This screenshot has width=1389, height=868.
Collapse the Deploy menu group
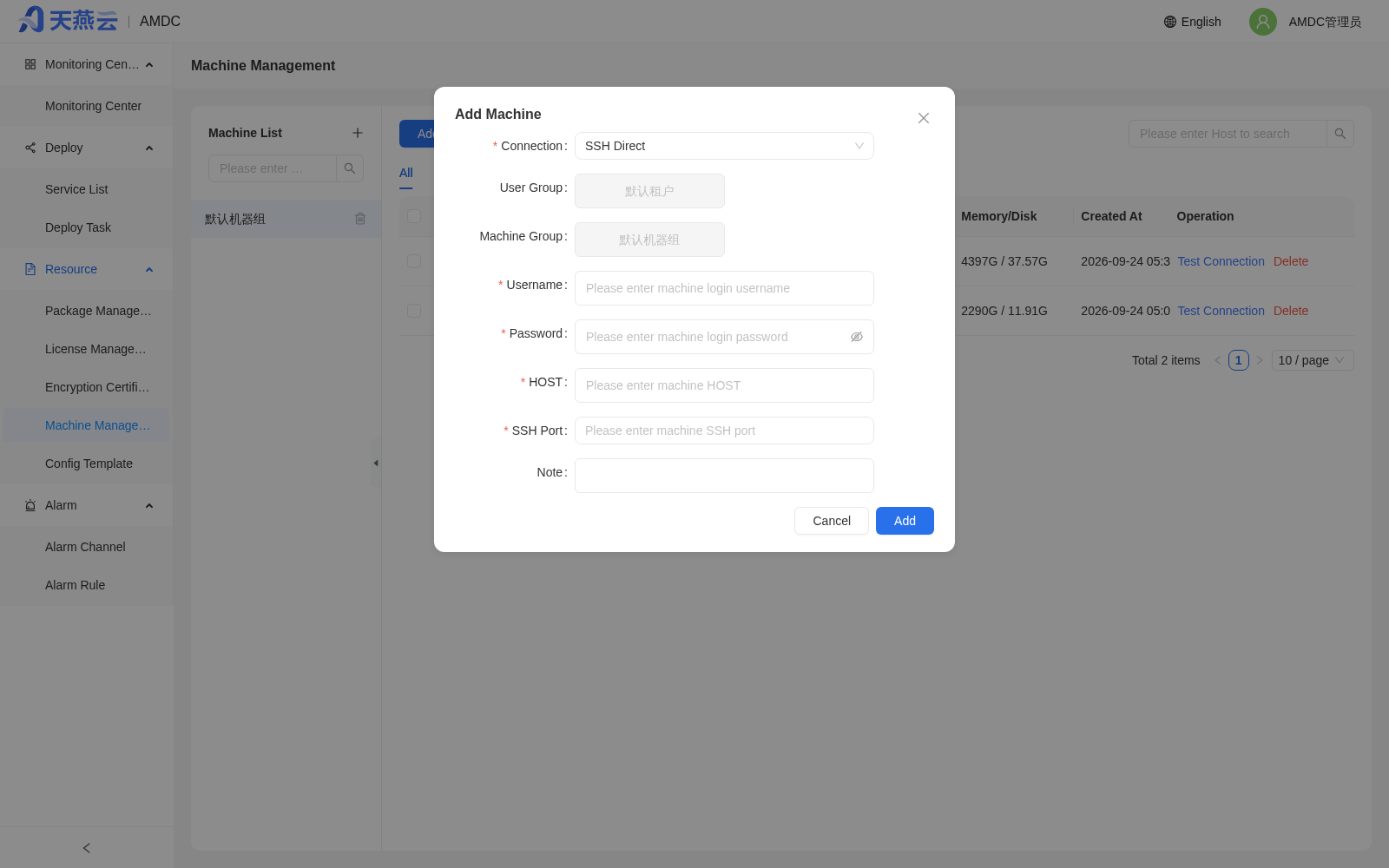[87, 148]
